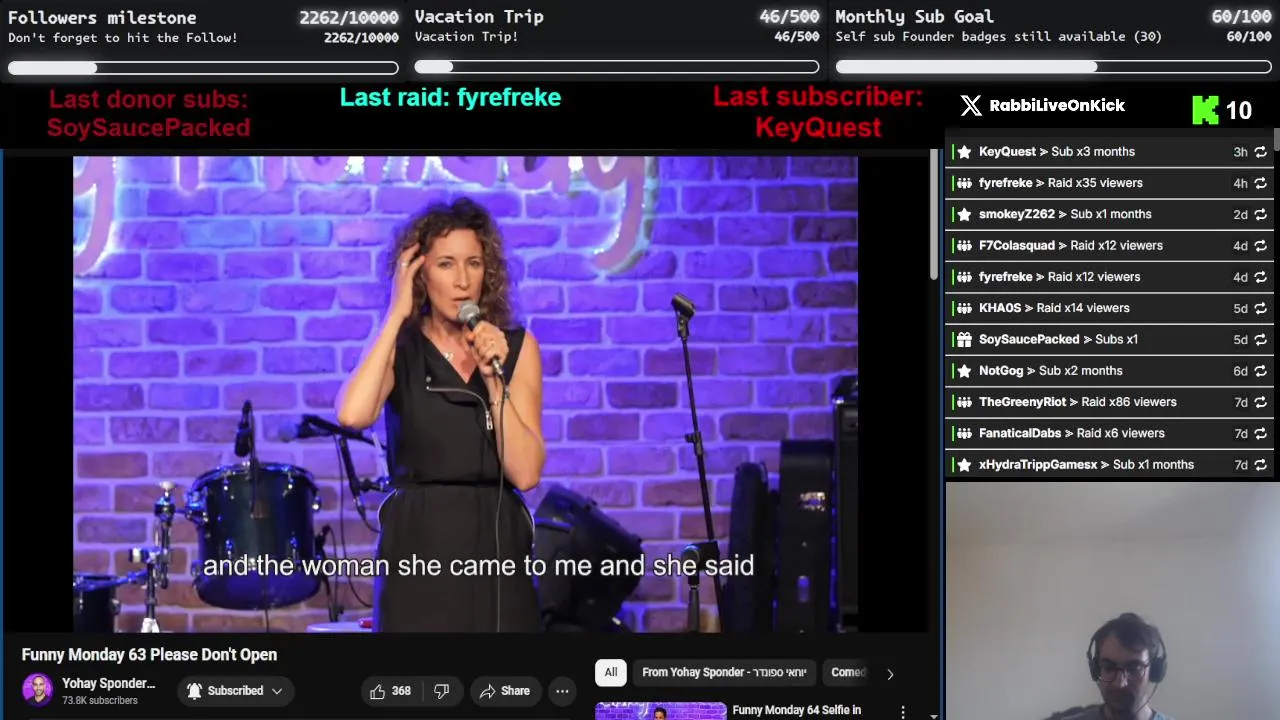
Task: Click gift icon on SoySaucePacked row
Action: click(x=964, y=339)
